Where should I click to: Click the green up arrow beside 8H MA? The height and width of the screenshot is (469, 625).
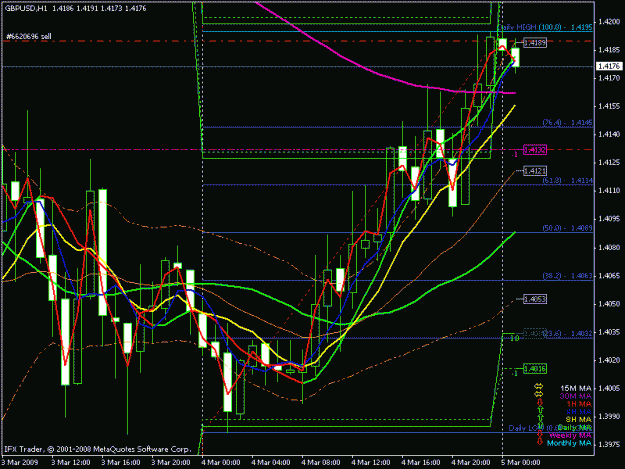pyautogui.click(x=540, y=418)
